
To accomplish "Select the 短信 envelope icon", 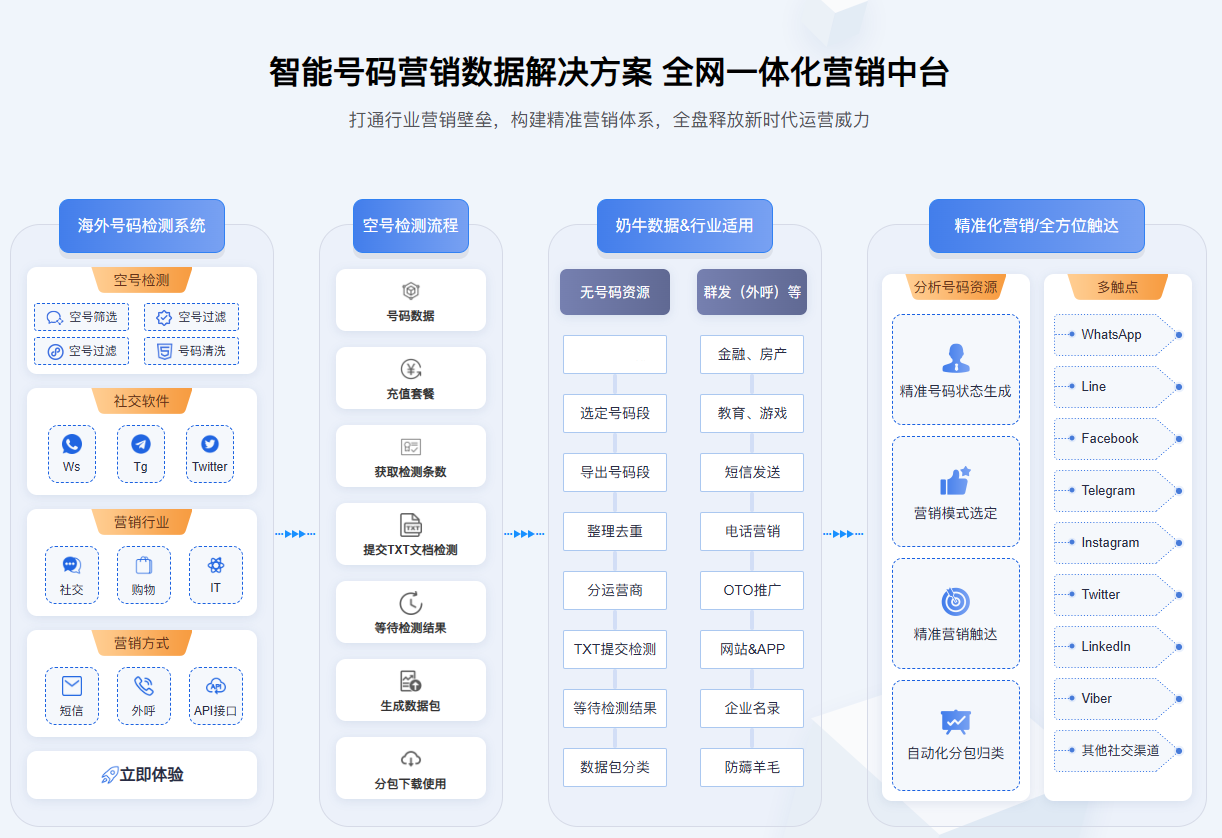I will pos(72,686).
